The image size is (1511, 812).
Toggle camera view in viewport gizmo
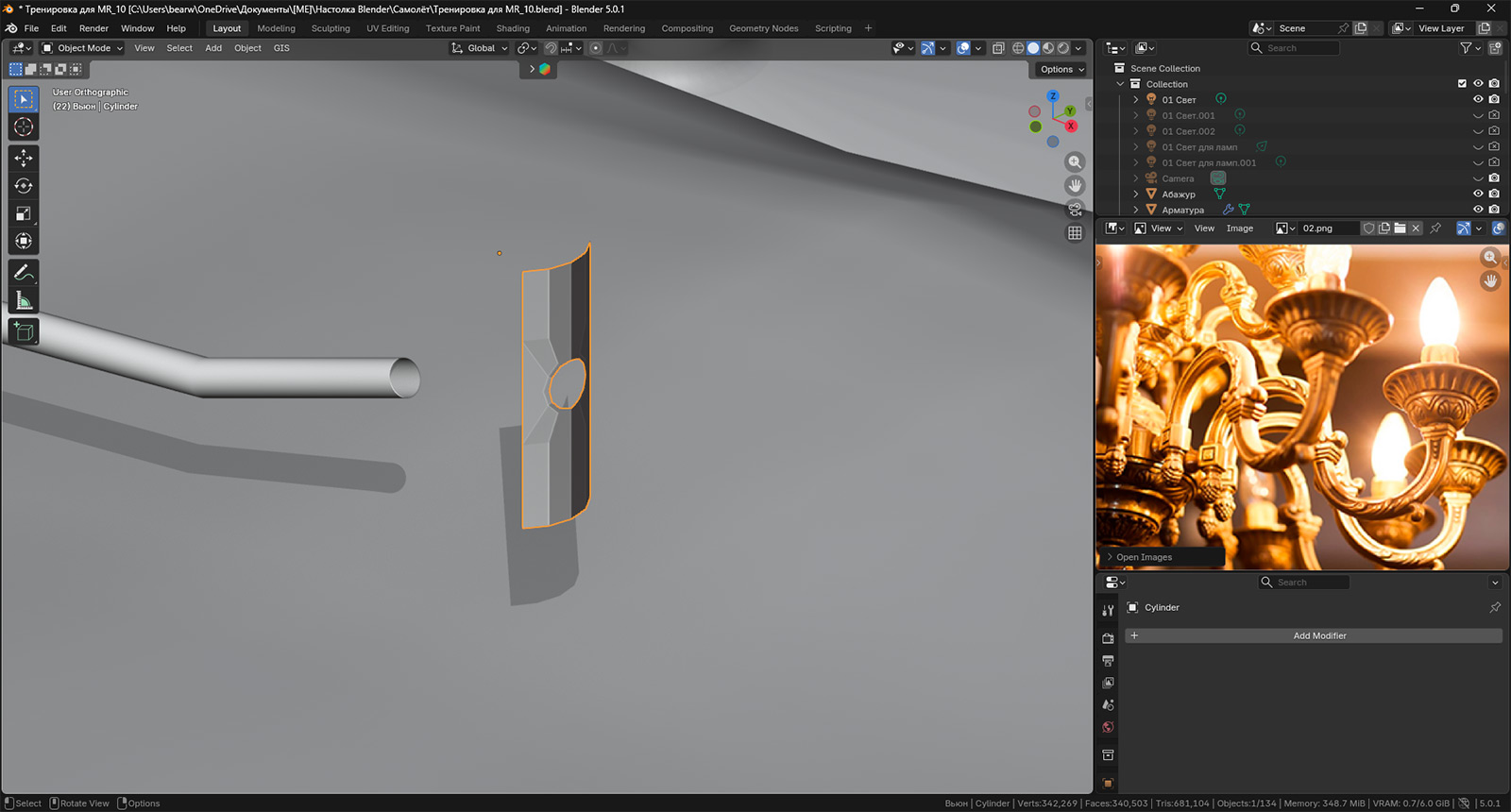click(1075, 210)
